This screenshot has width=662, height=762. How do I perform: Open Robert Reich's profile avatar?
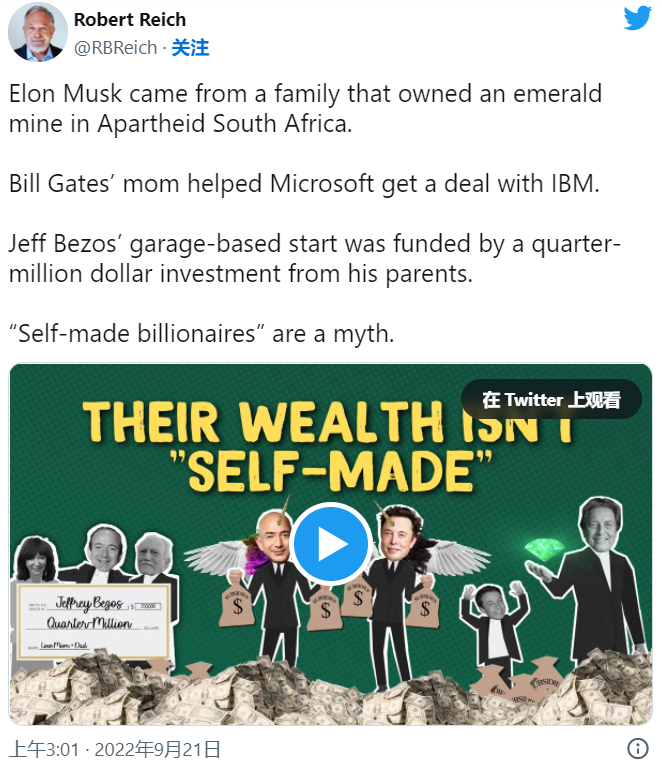pyautogui.click(x=38, y=32)
